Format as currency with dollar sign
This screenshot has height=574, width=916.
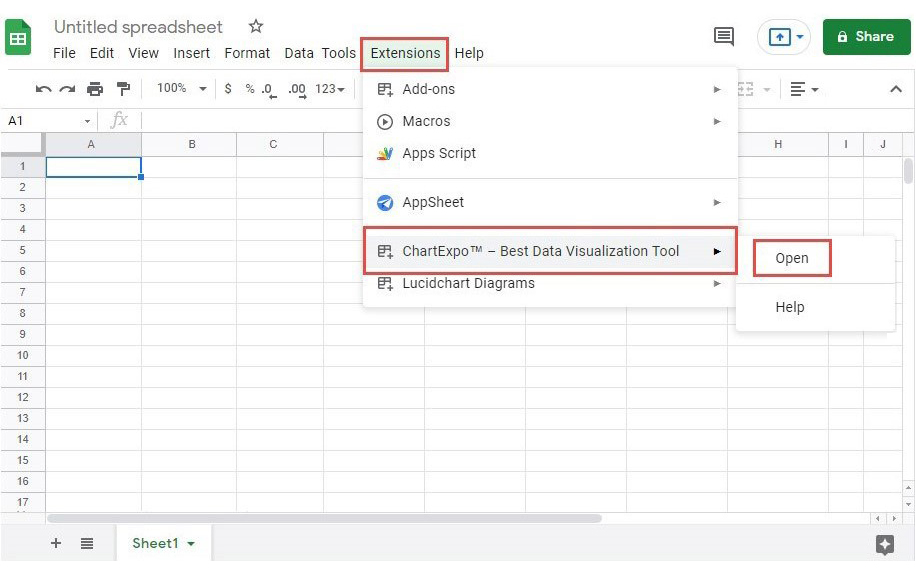(x=228, y=89)
